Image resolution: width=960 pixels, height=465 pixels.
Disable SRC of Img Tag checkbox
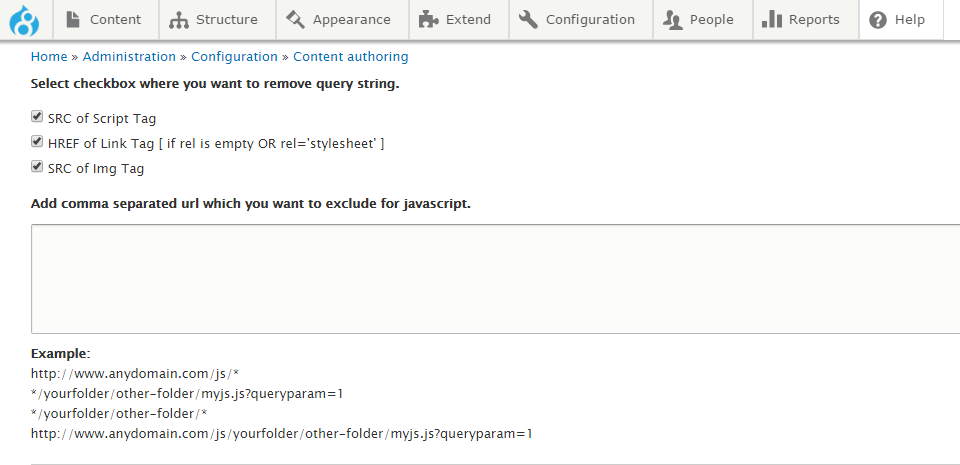(37, 166)
